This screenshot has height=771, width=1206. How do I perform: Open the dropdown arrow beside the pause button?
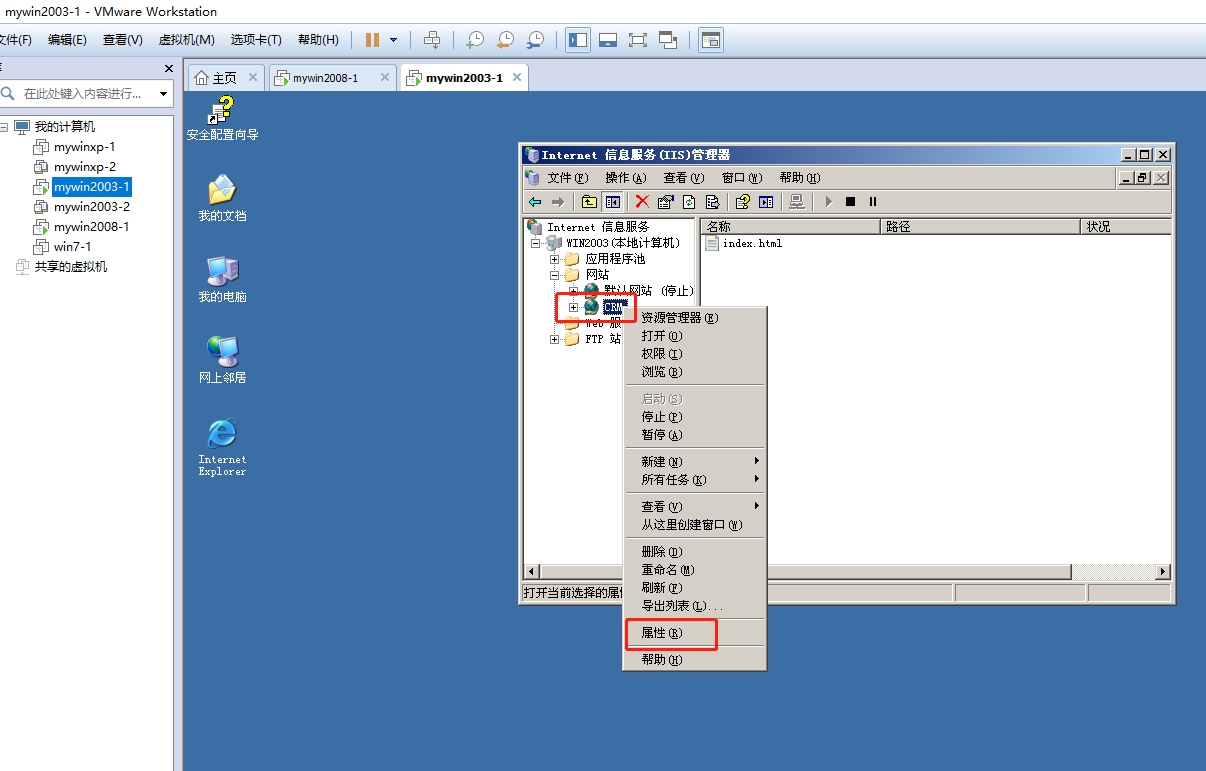click(x=393, y=40)
